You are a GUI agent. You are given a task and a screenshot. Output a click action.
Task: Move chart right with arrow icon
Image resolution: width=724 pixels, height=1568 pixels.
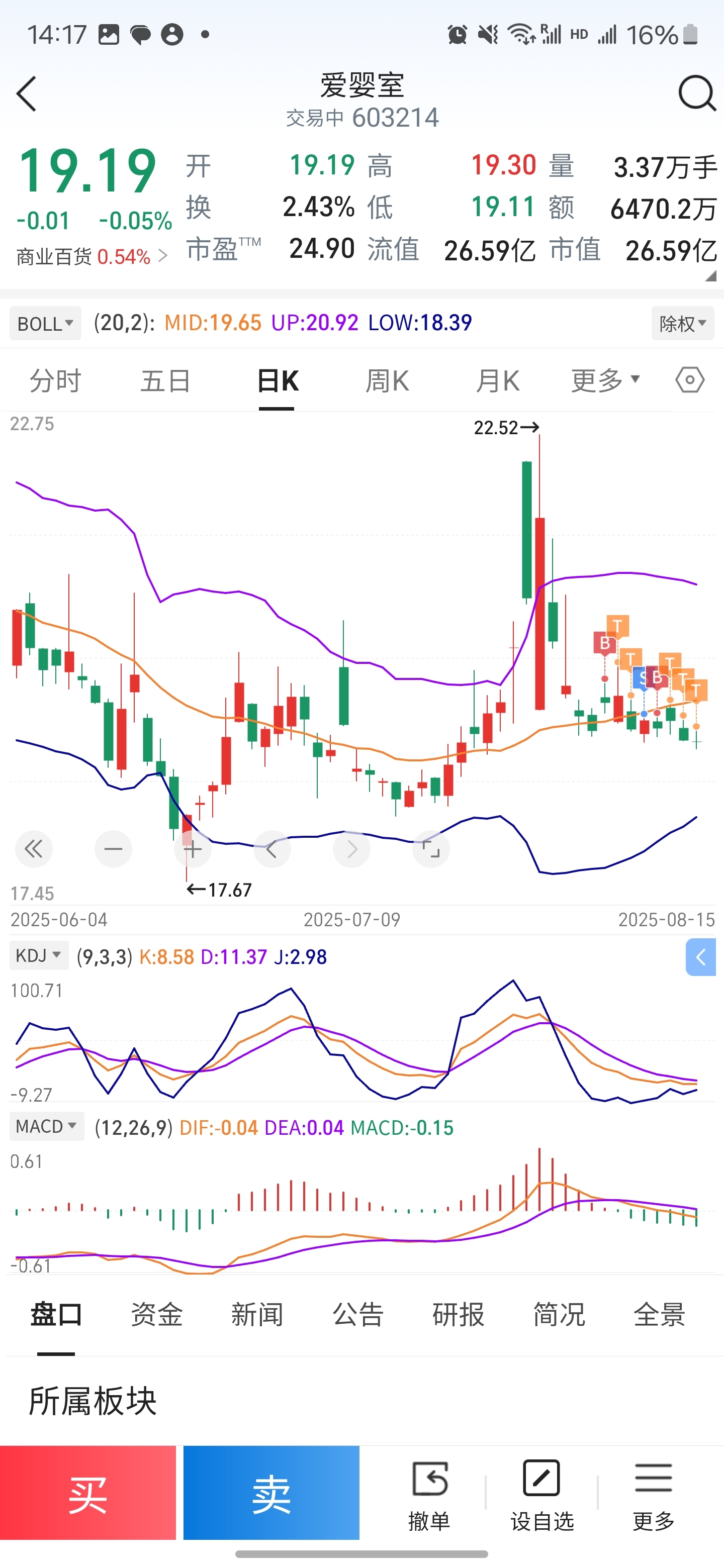pyautogui.click(x=351, y=848)
